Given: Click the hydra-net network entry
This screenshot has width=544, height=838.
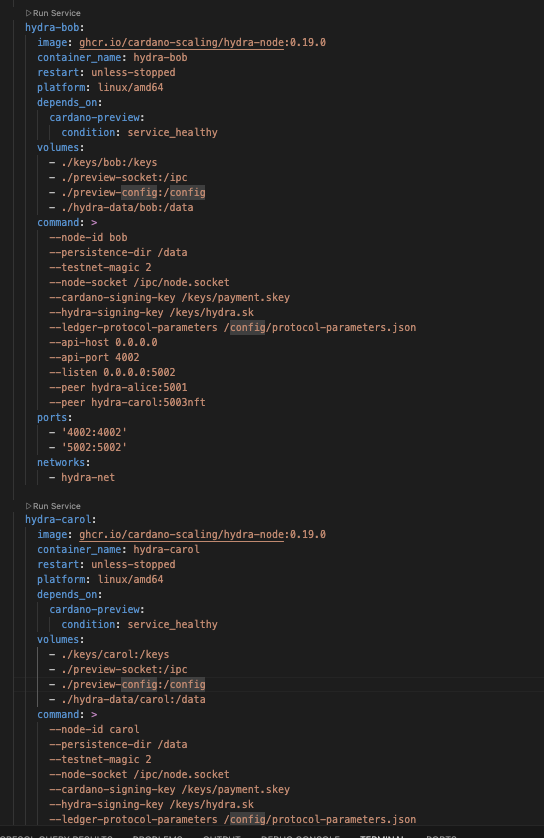Looking at the screenshot, I should coord(88,477).
